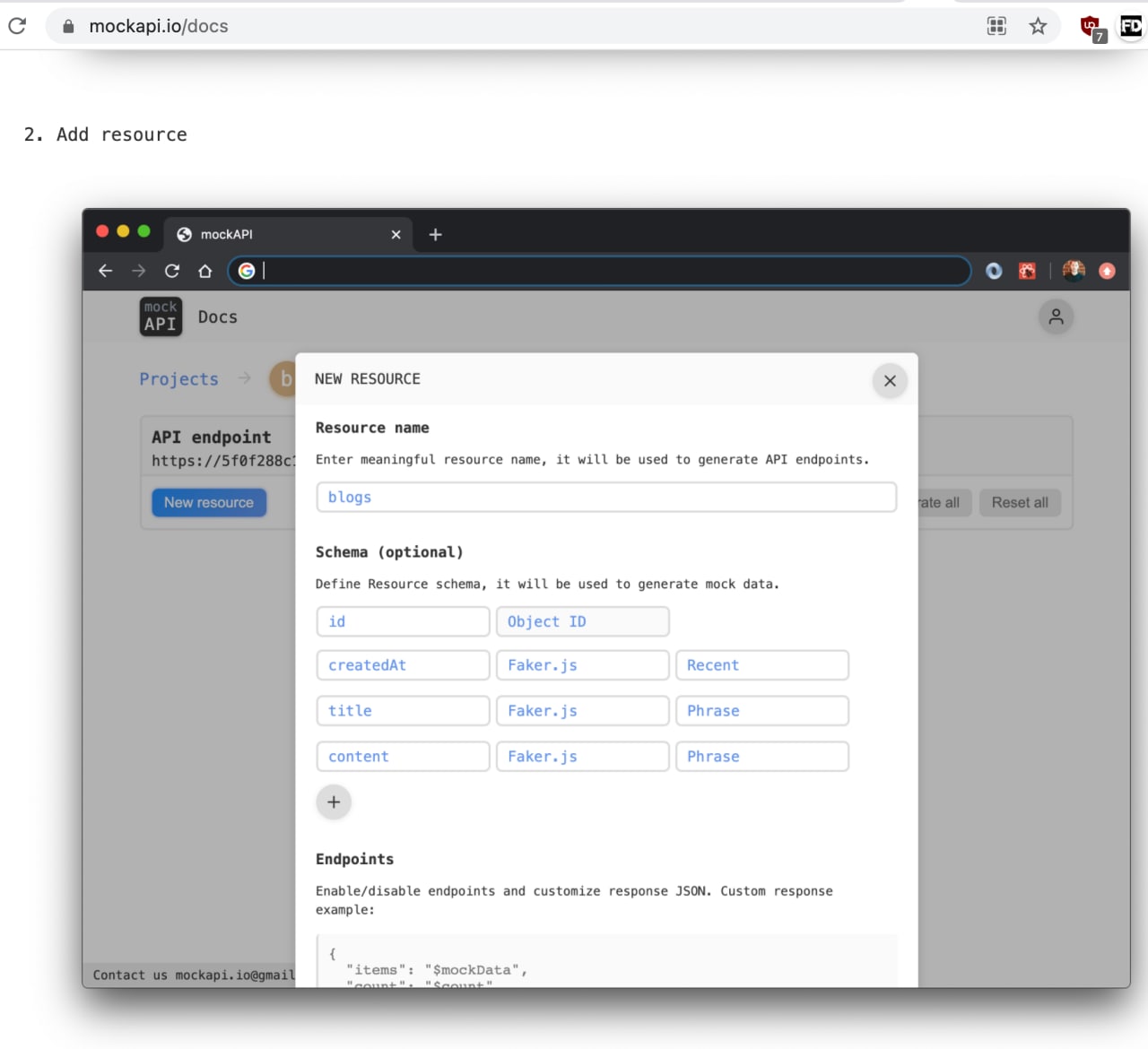Click the forward arrow in the mockAPI window
The width and height of the screenshot is (1148, 1049).
pyautogui.click(x=138, y=271)
